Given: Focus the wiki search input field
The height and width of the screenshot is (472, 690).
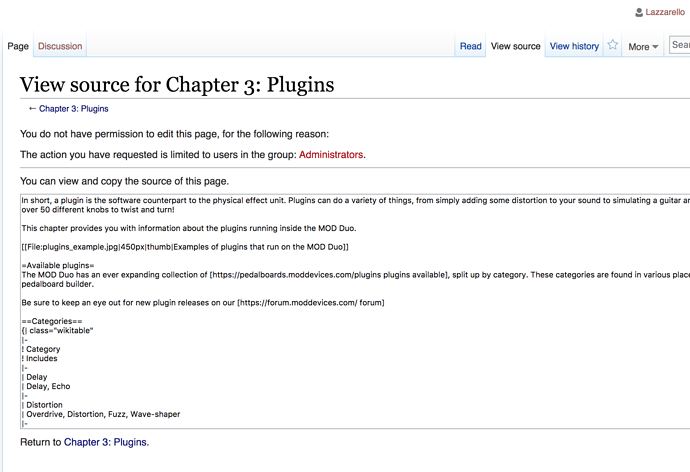Looking at the screenshot, I should click(679, 45).
